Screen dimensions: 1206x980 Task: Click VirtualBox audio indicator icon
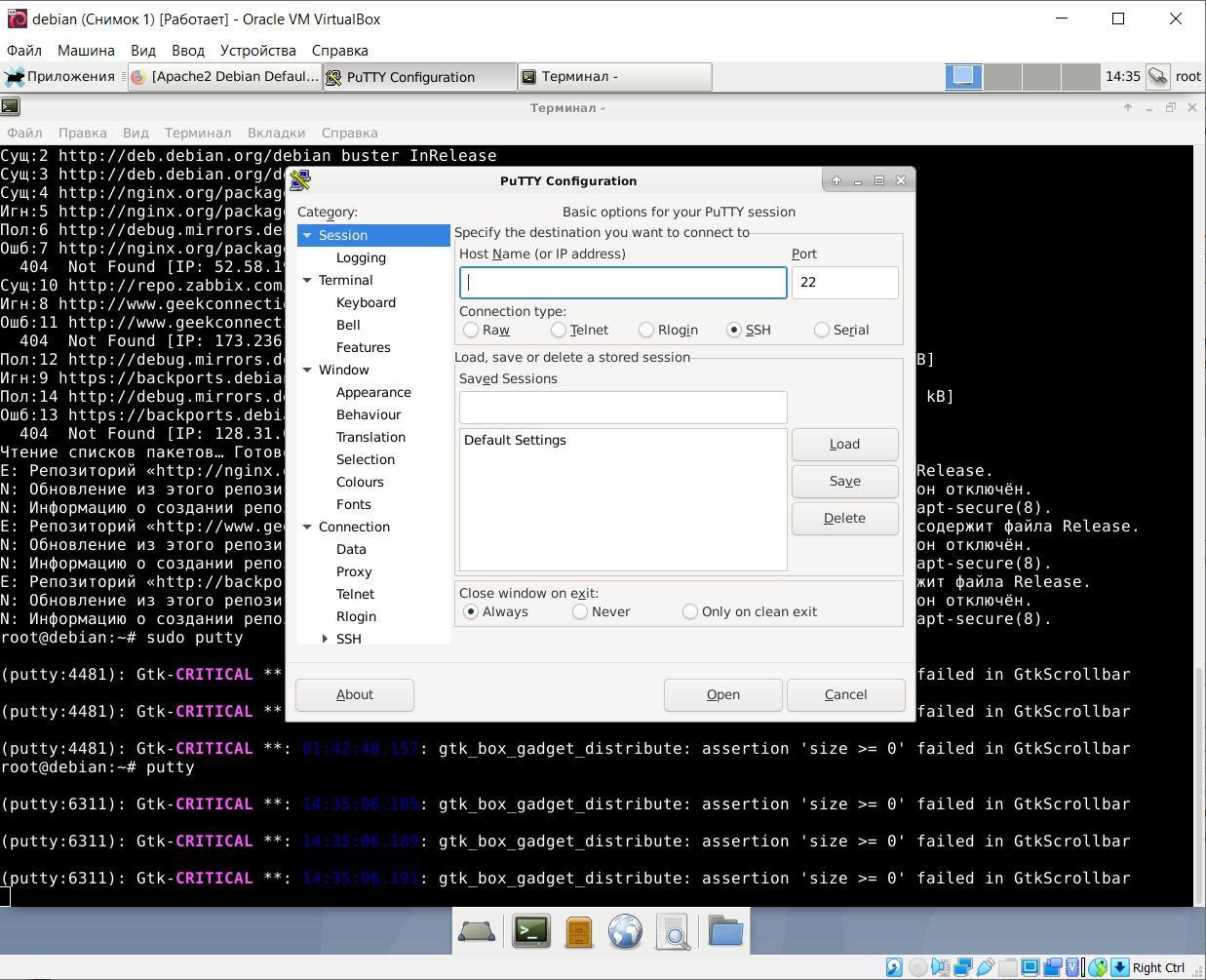coord(940,967)
